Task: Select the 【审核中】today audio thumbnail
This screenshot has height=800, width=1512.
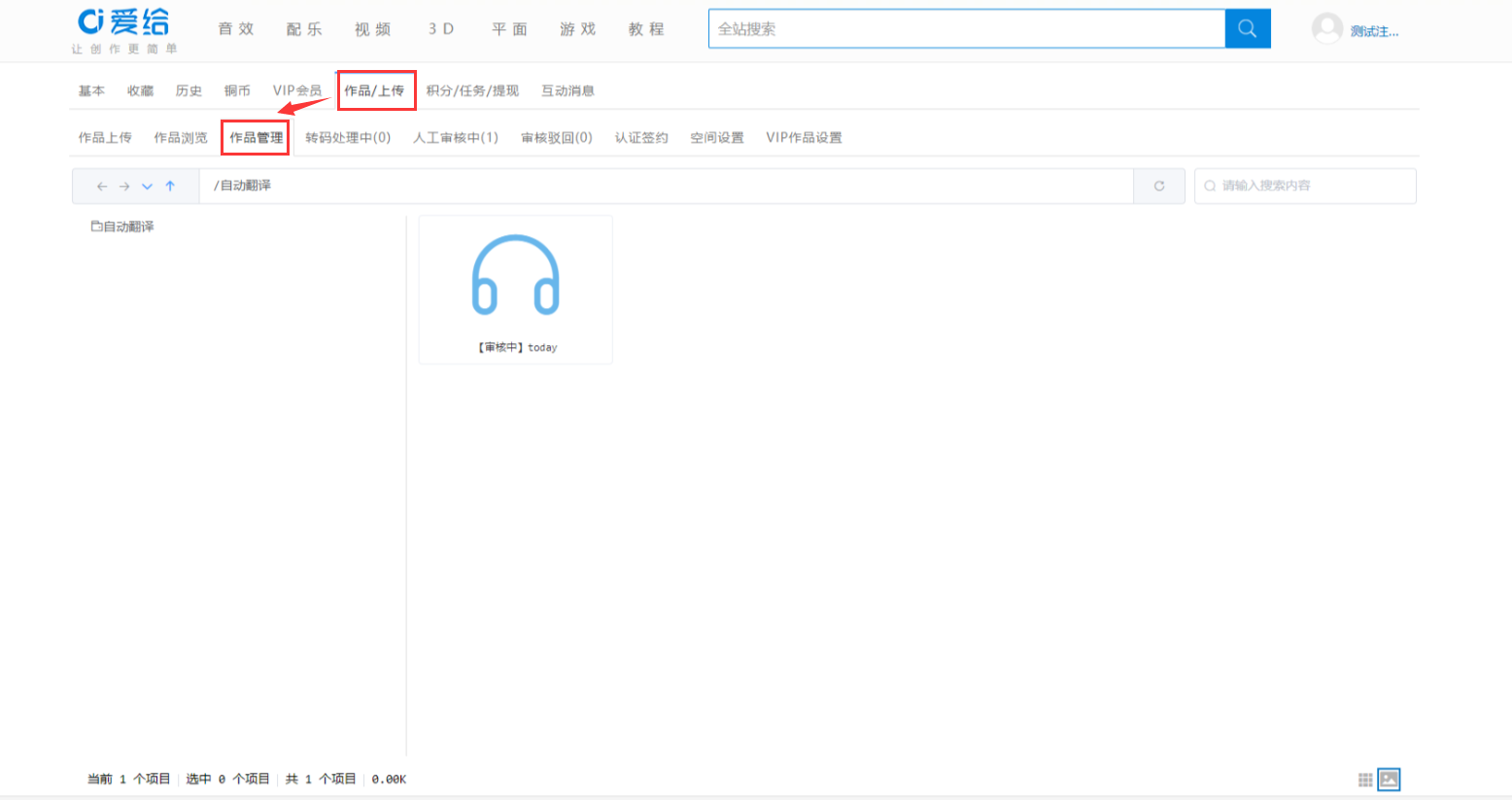Action: pyautogui.click(x=516, y=290)
